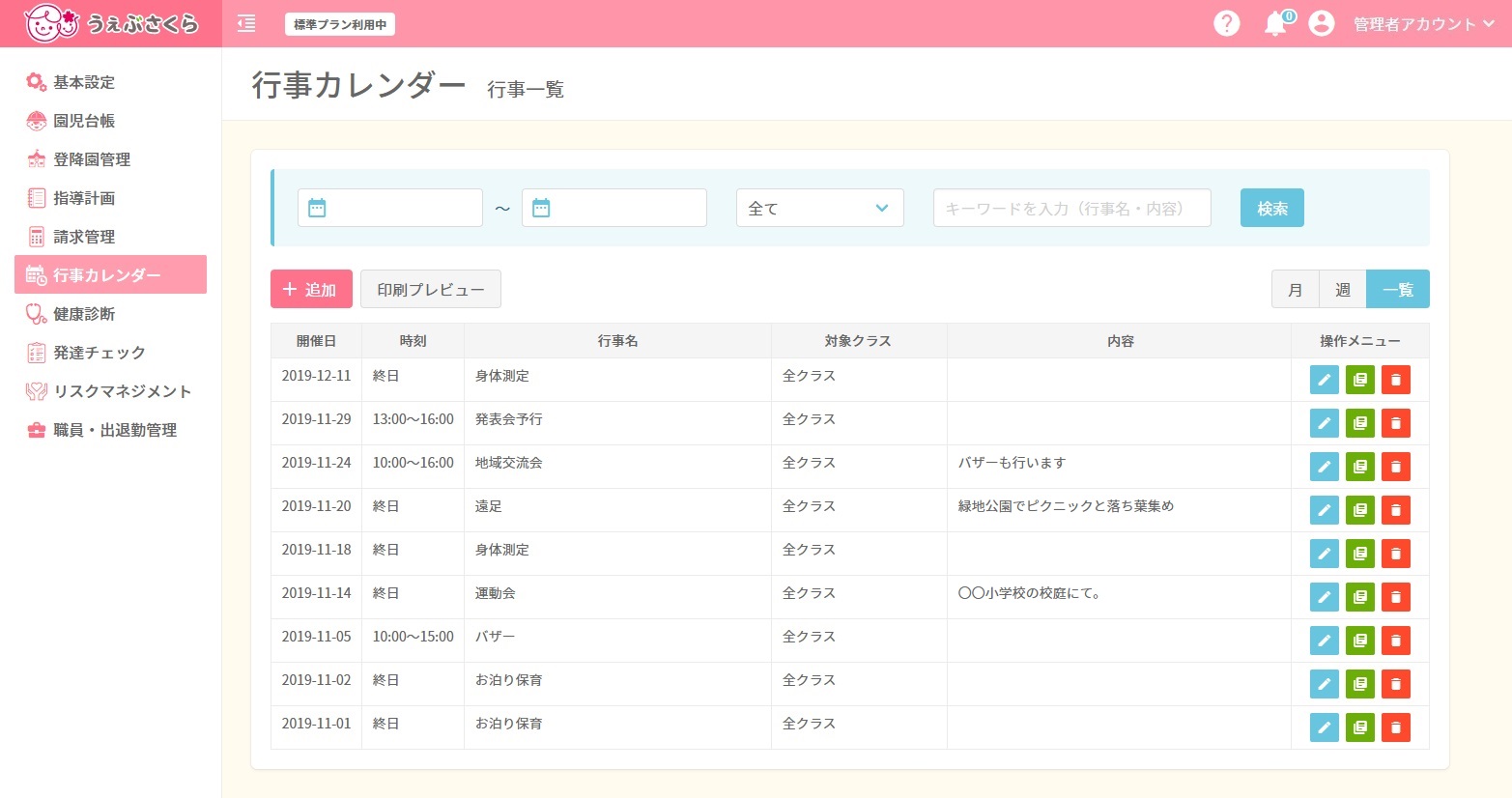Edit the 2019-11-18 身体測定 event

(x=1325, y=554)
